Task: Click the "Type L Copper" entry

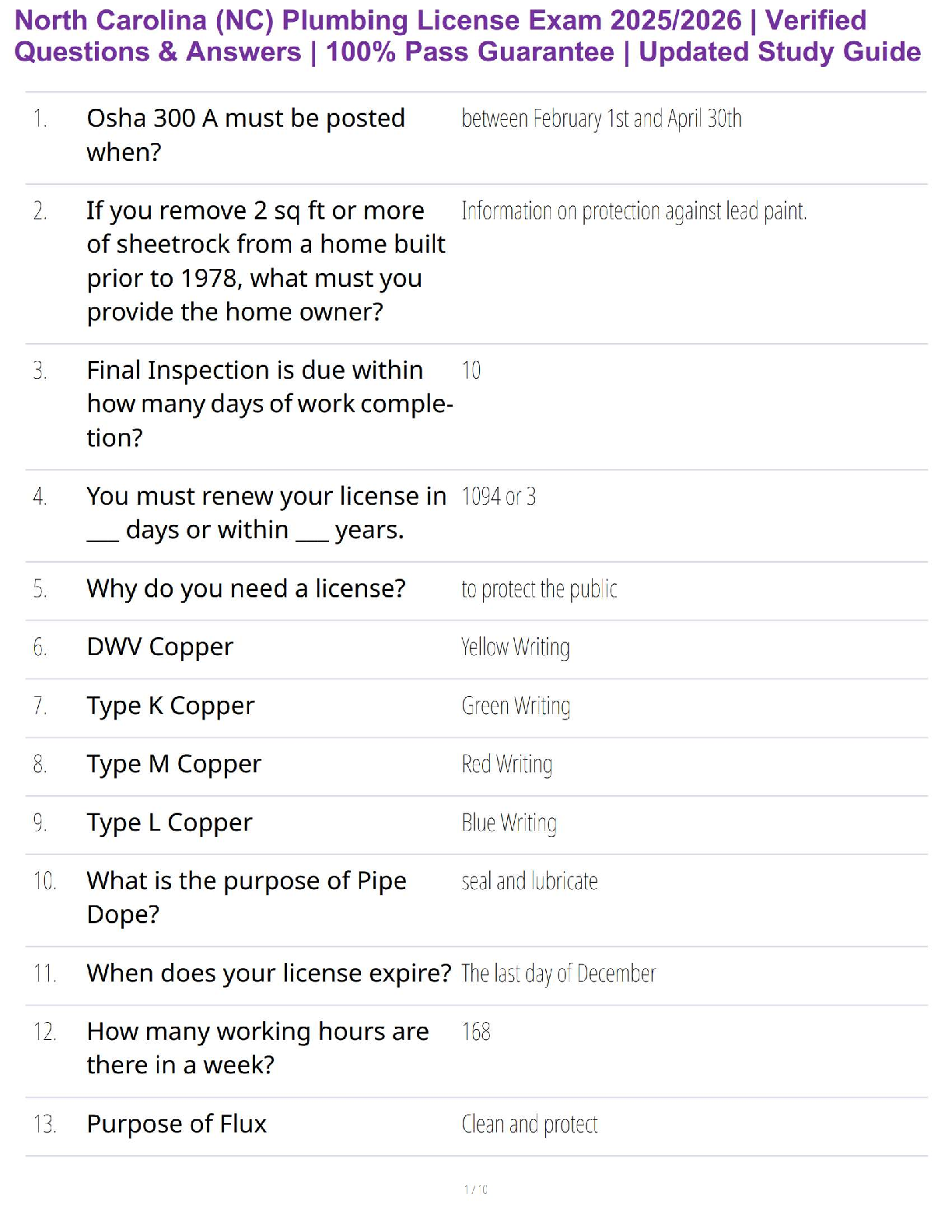Action: (170, 823)
